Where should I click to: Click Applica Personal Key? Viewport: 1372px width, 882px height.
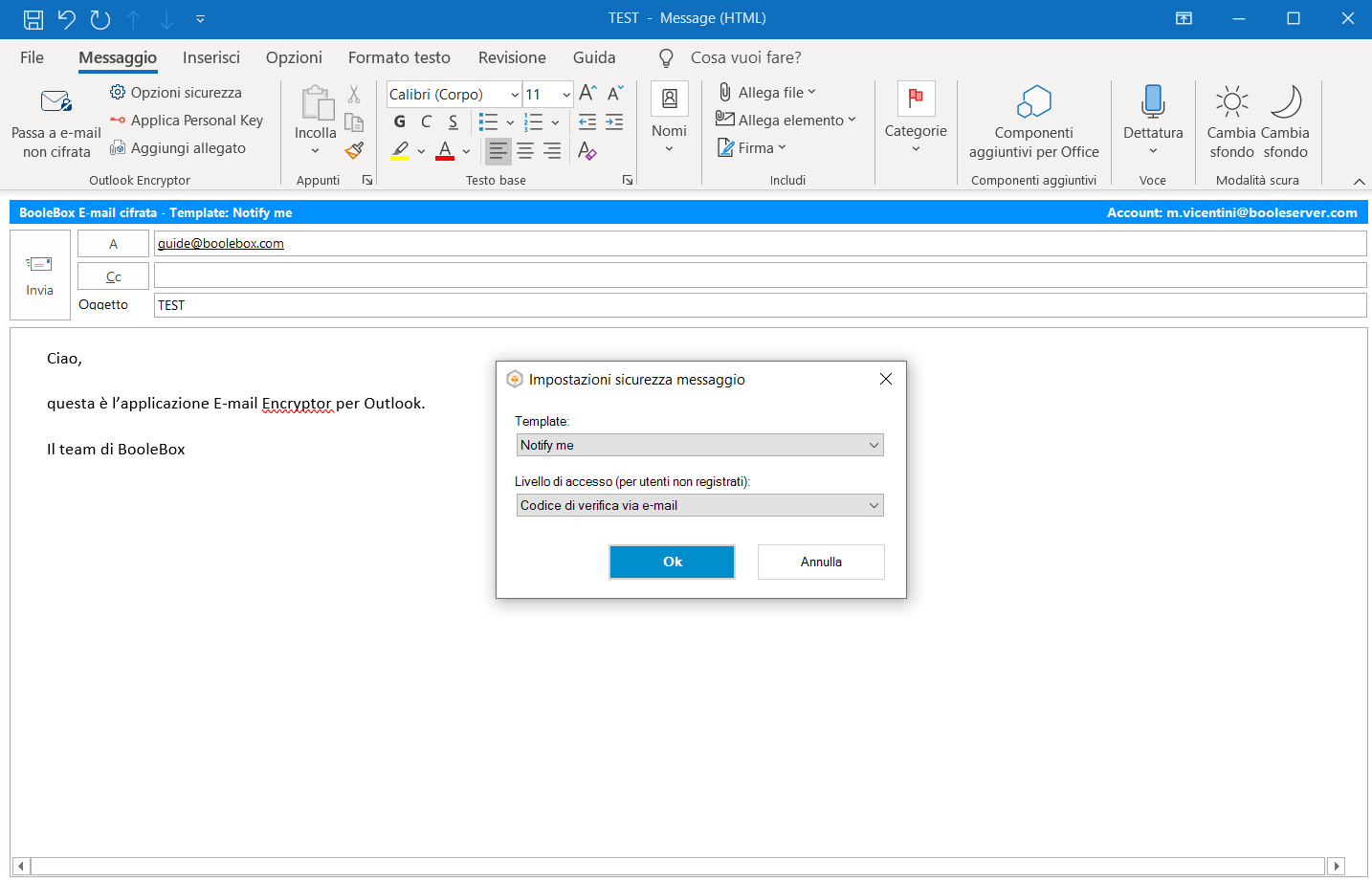(187, 121)
